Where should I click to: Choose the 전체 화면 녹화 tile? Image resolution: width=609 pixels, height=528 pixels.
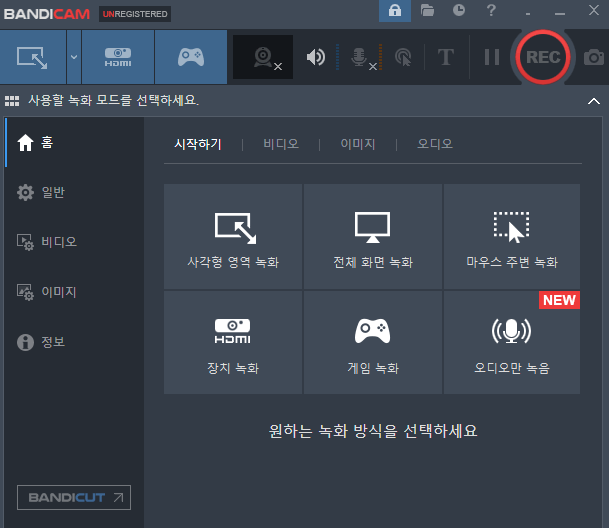[373, 237]
